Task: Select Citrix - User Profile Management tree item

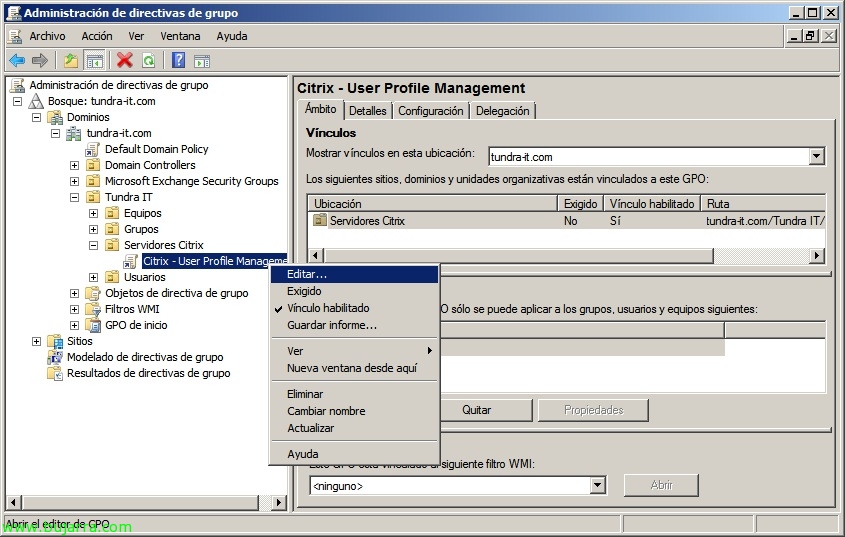Action: pos(214,261)
